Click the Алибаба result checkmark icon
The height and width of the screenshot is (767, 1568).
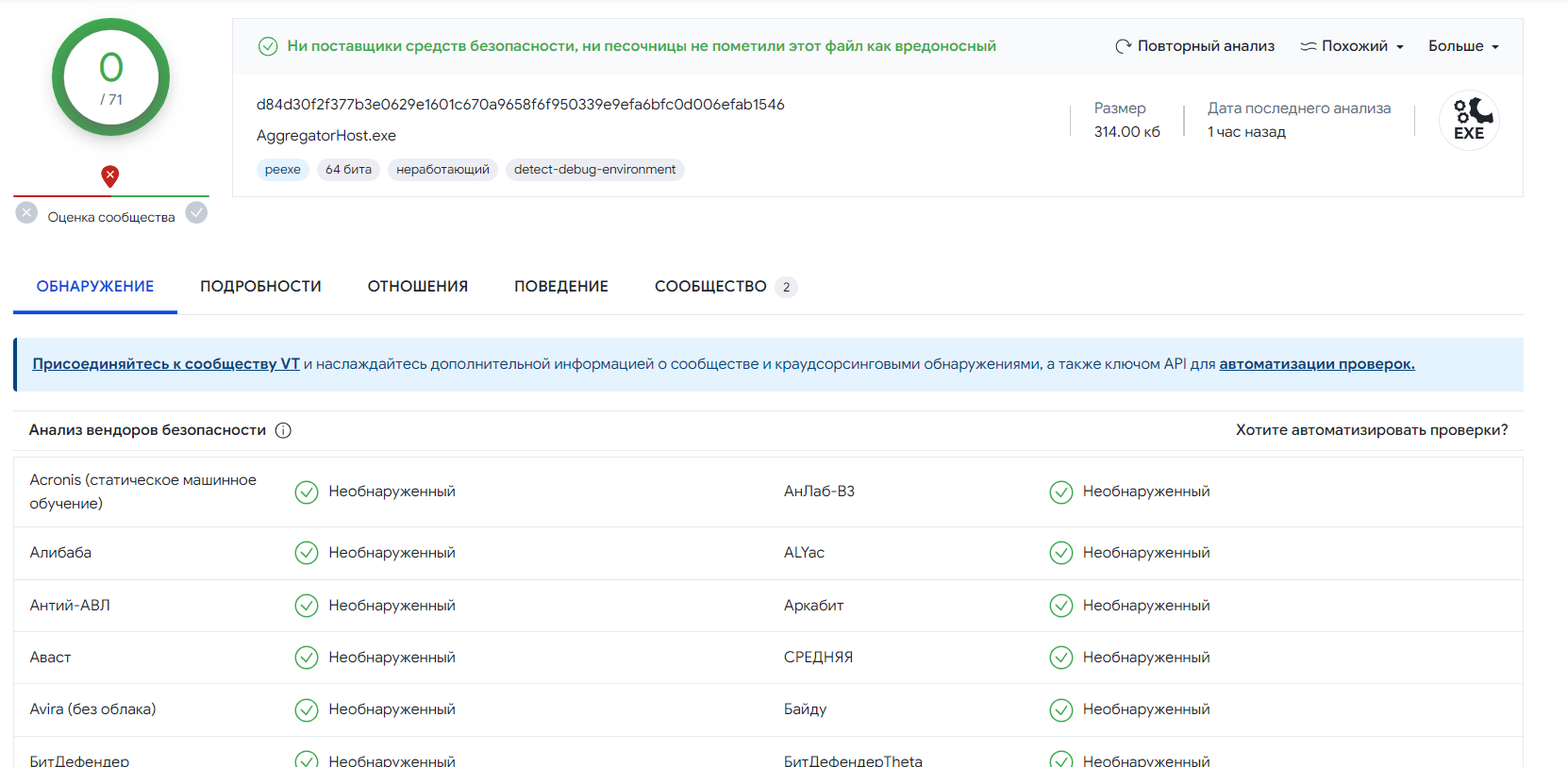(x=307, y=553)
